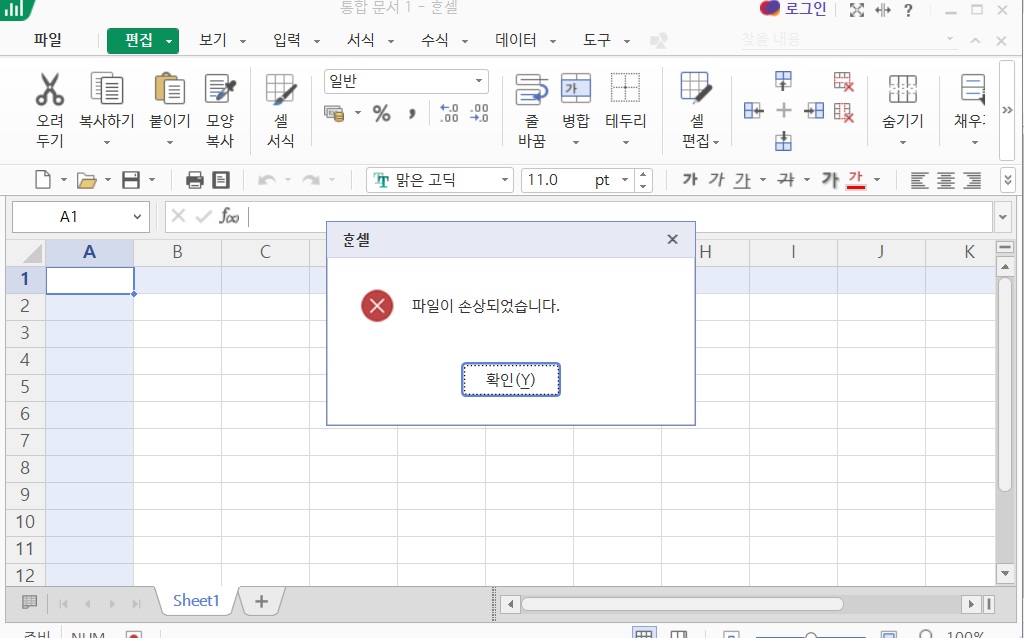Apply percent style with % icon

(x=381, y=114)
